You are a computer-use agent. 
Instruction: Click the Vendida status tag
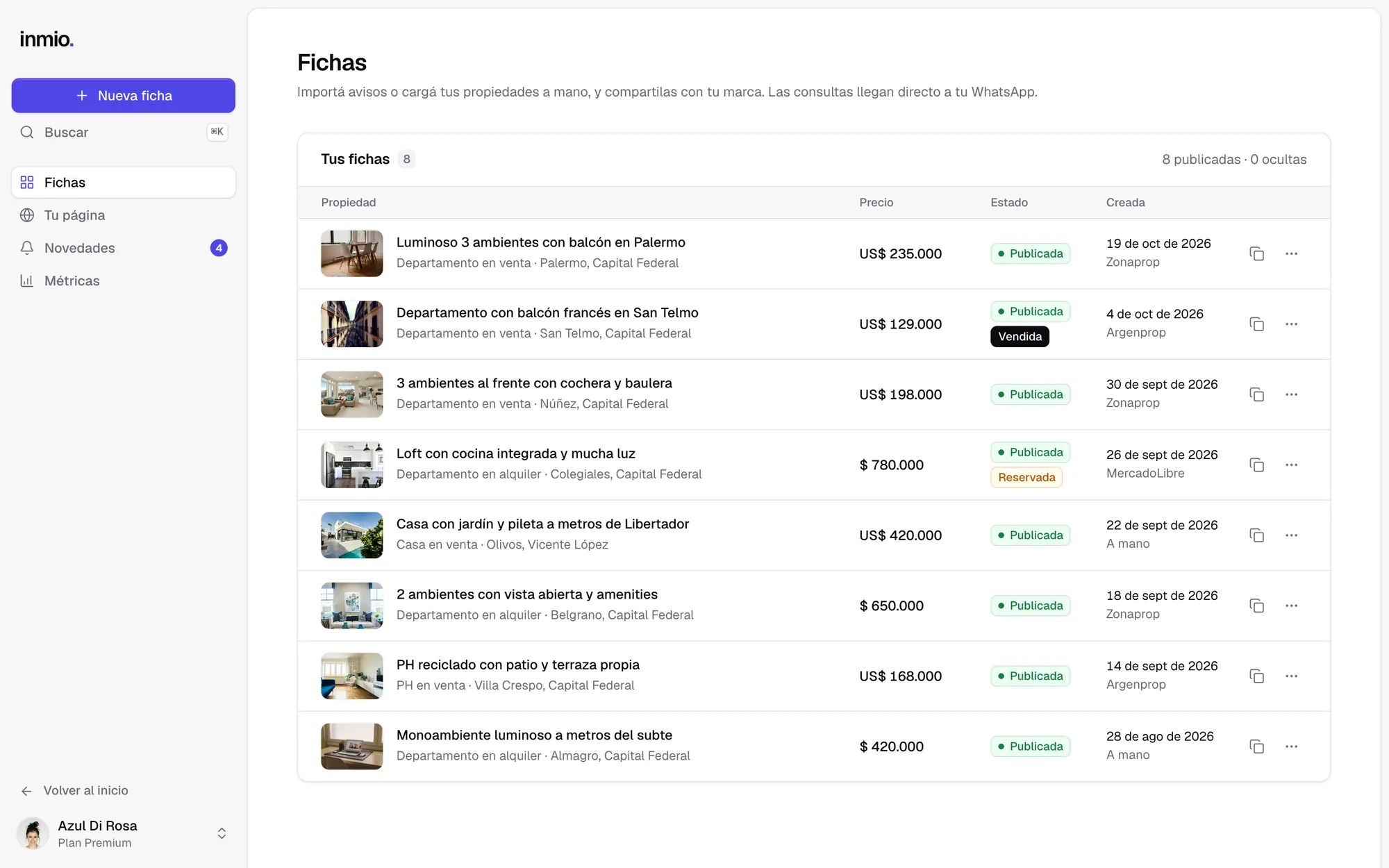(1020, 337)
